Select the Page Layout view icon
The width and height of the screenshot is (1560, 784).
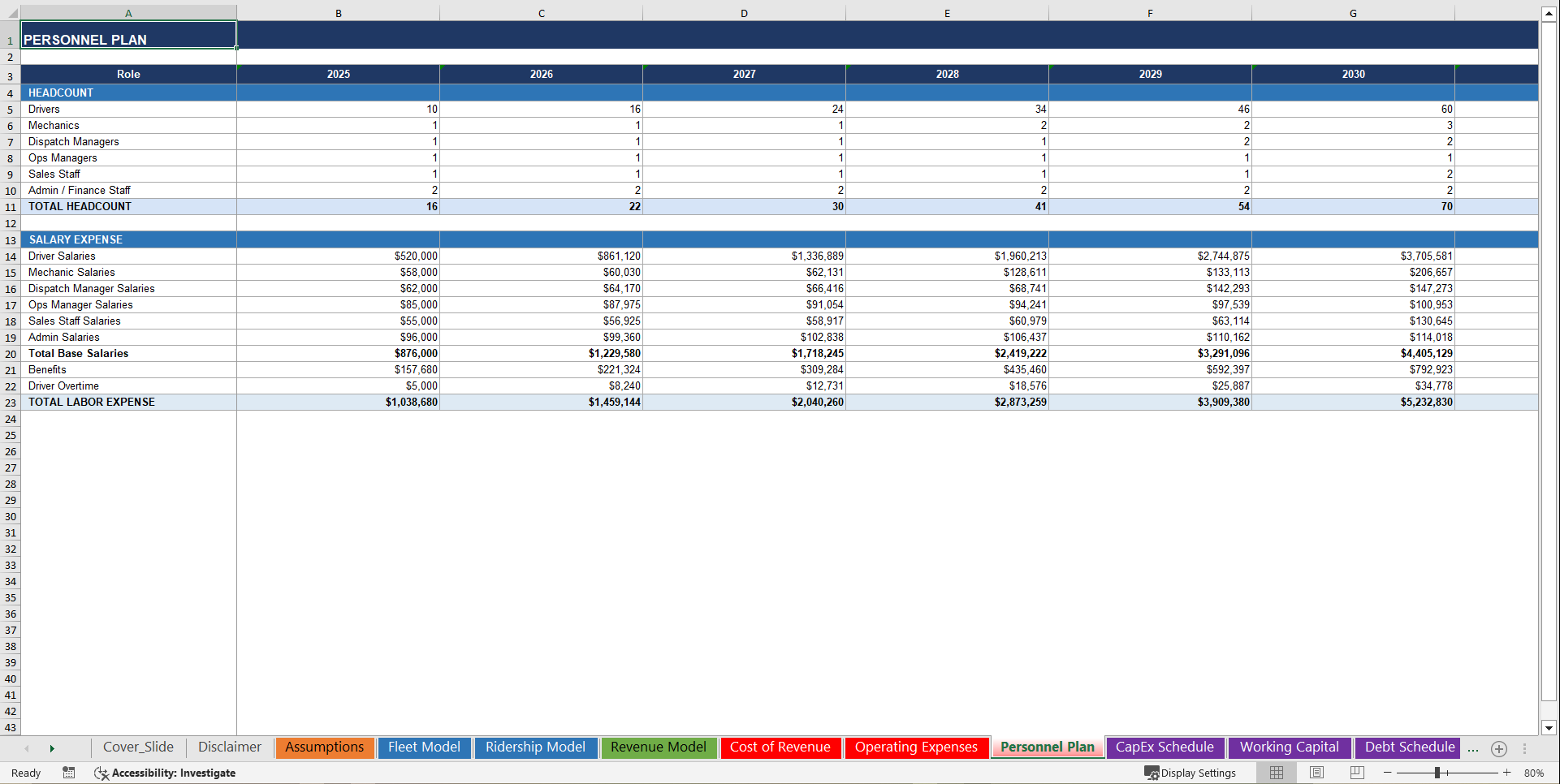pos(1316,773)
